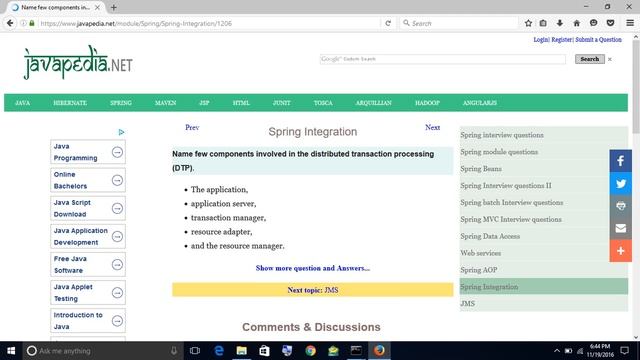640x360 pixels.
Task: Click the AdChoices triangle icon
Action: coord(121,132)
